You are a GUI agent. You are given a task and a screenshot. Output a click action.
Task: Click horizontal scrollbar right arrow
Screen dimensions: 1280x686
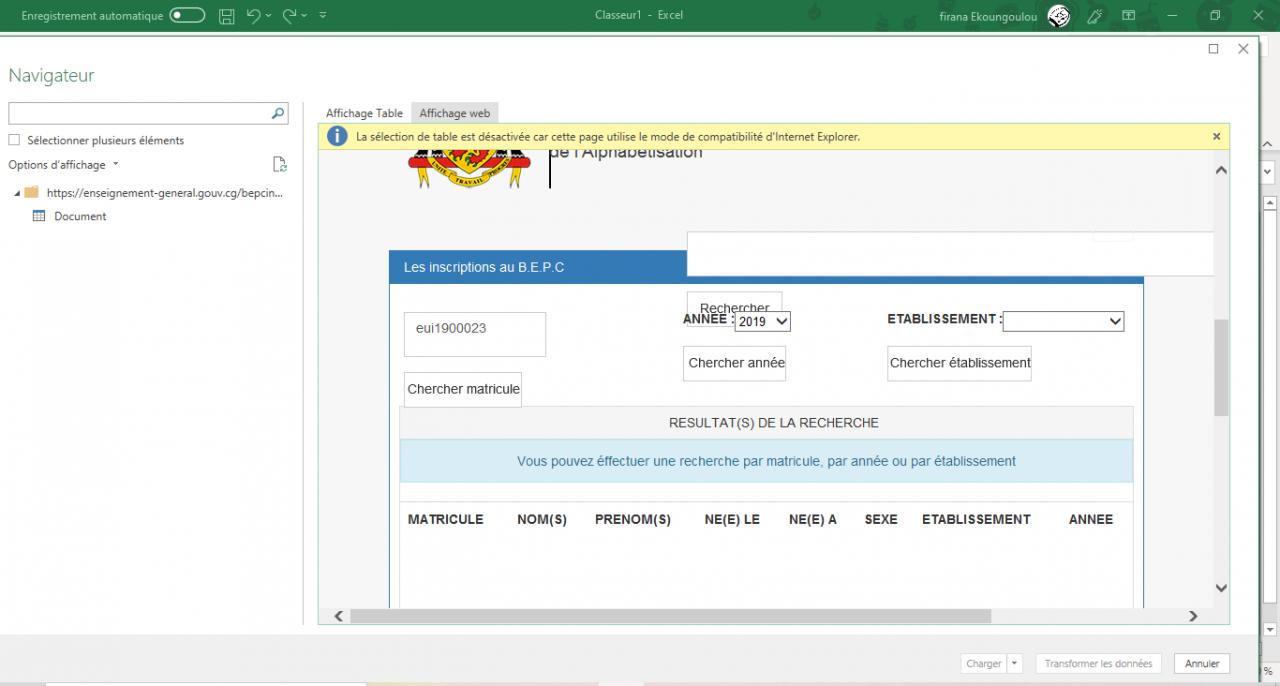click(x=1193, y=616)
